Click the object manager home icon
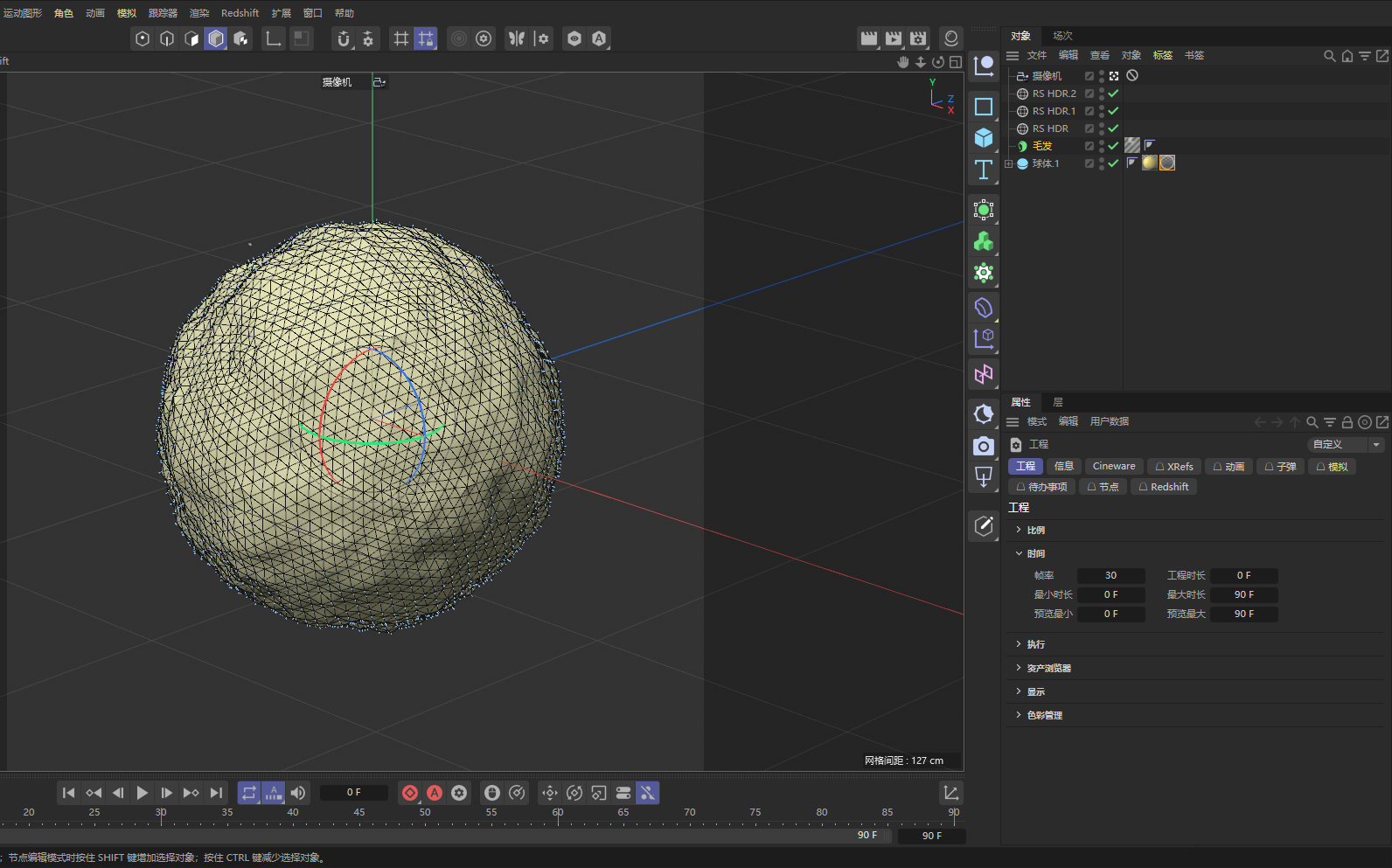The image size is (1392, 868). click(x=1347, y=56)
